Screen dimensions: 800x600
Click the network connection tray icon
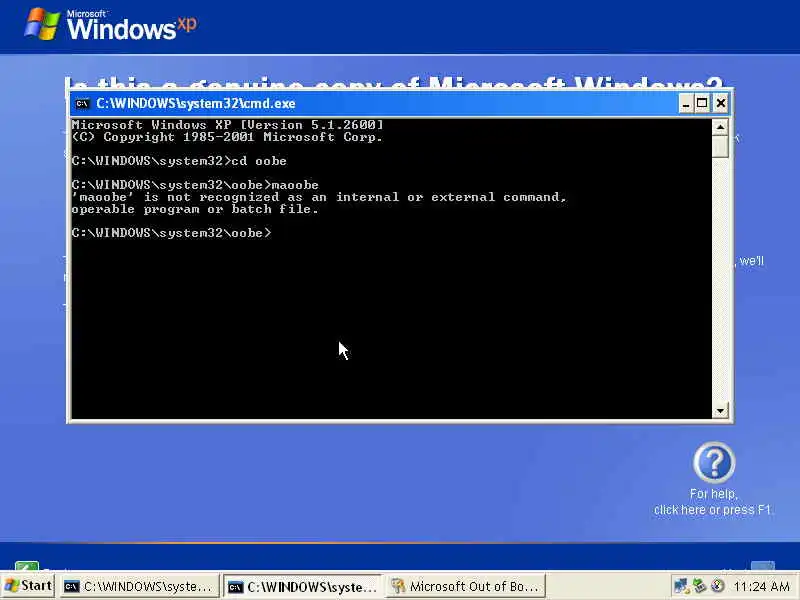(681, 586)
